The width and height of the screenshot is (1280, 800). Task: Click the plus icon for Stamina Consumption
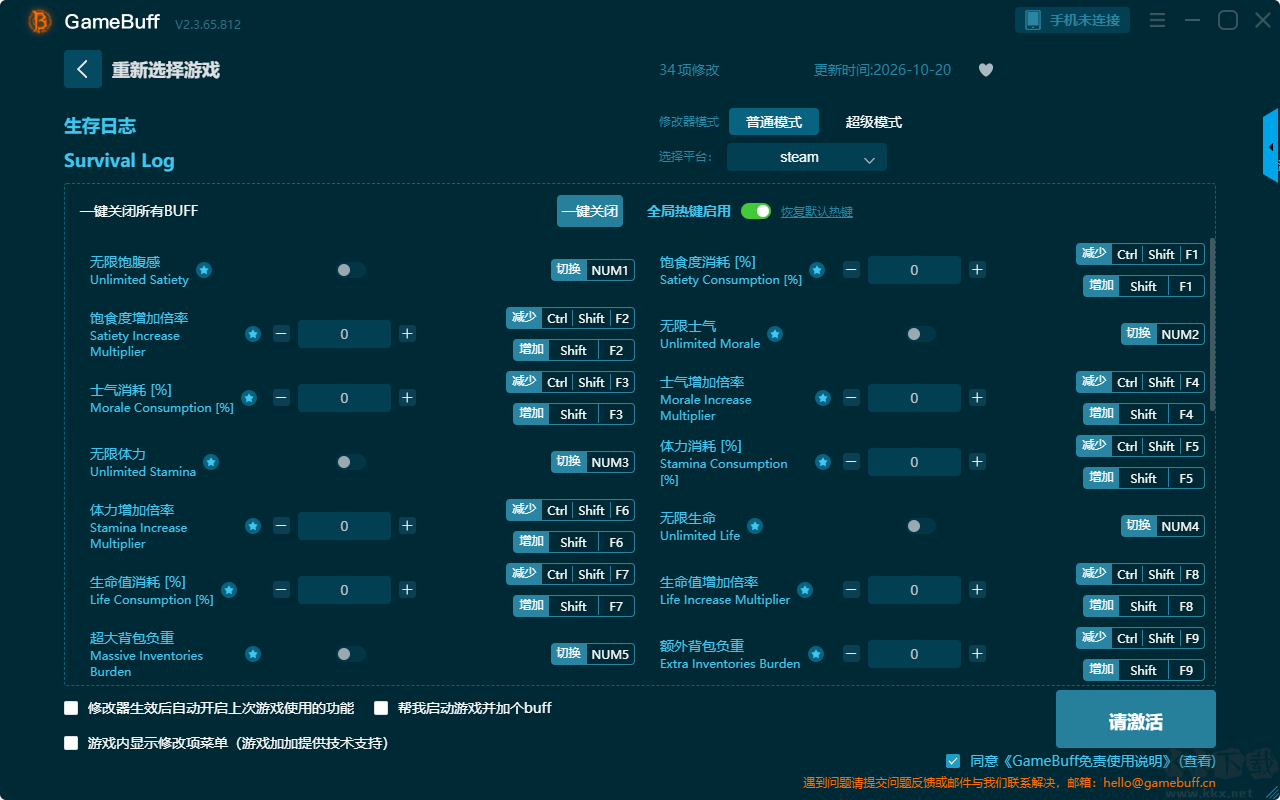(977, 462)
